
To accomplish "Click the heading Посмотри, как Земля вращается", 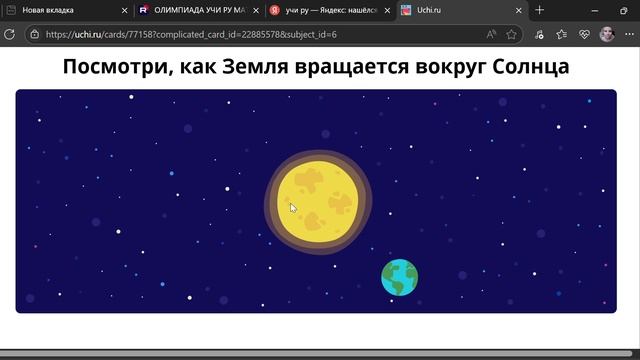I will [316, 66].
